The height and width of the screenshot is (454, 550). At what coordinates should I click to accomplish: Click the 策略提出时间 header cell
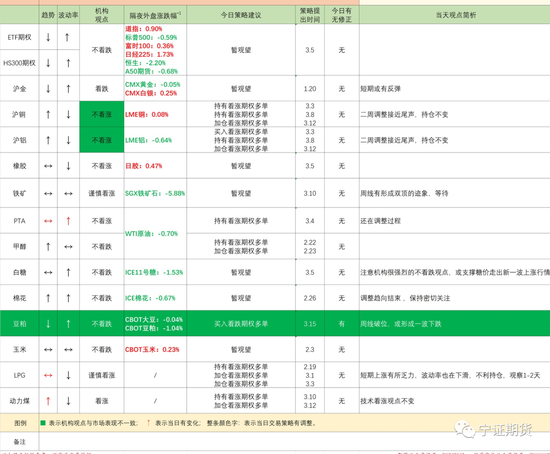pos(310,15)
